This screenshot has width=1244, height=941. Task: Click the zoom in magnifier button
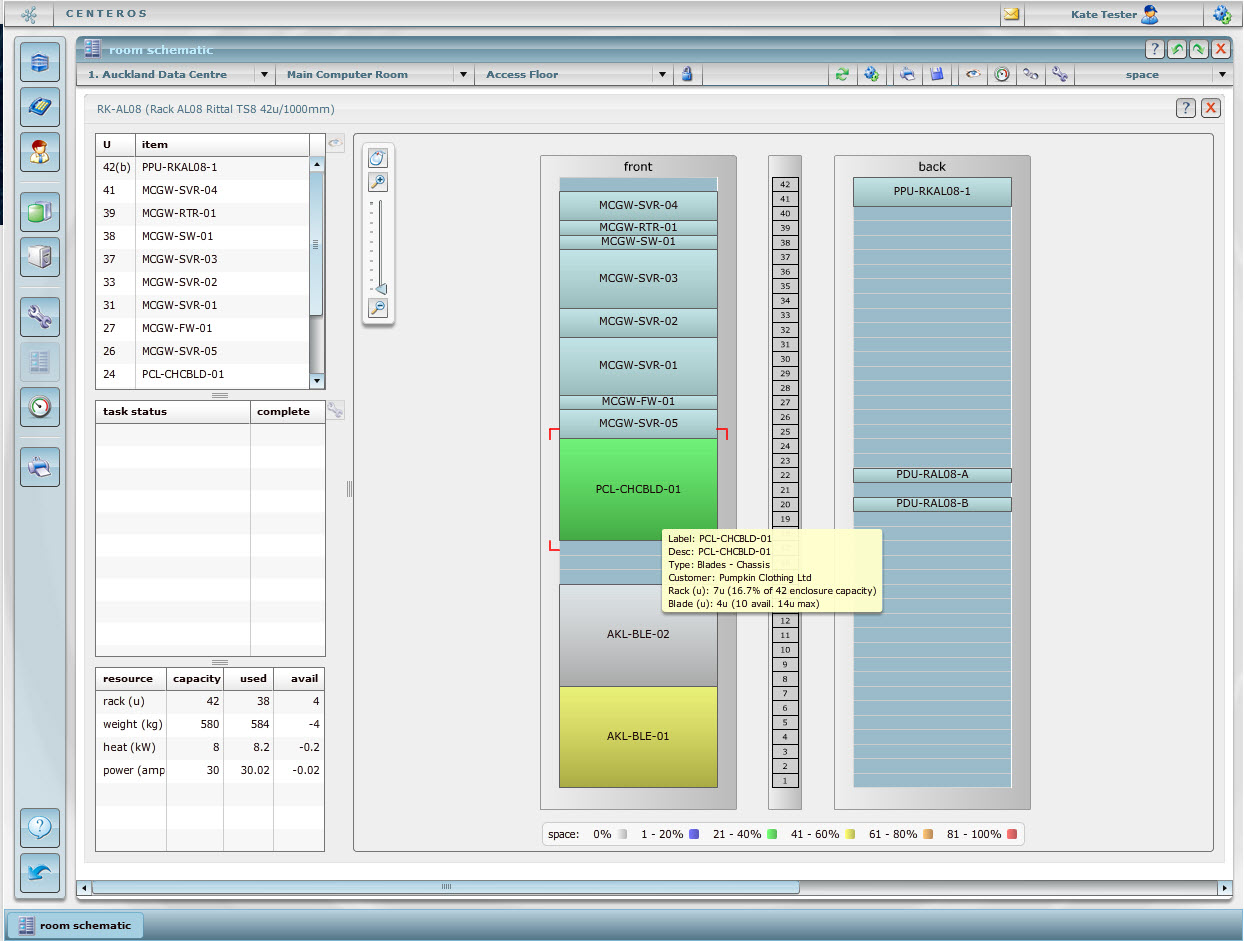point(378,182)
